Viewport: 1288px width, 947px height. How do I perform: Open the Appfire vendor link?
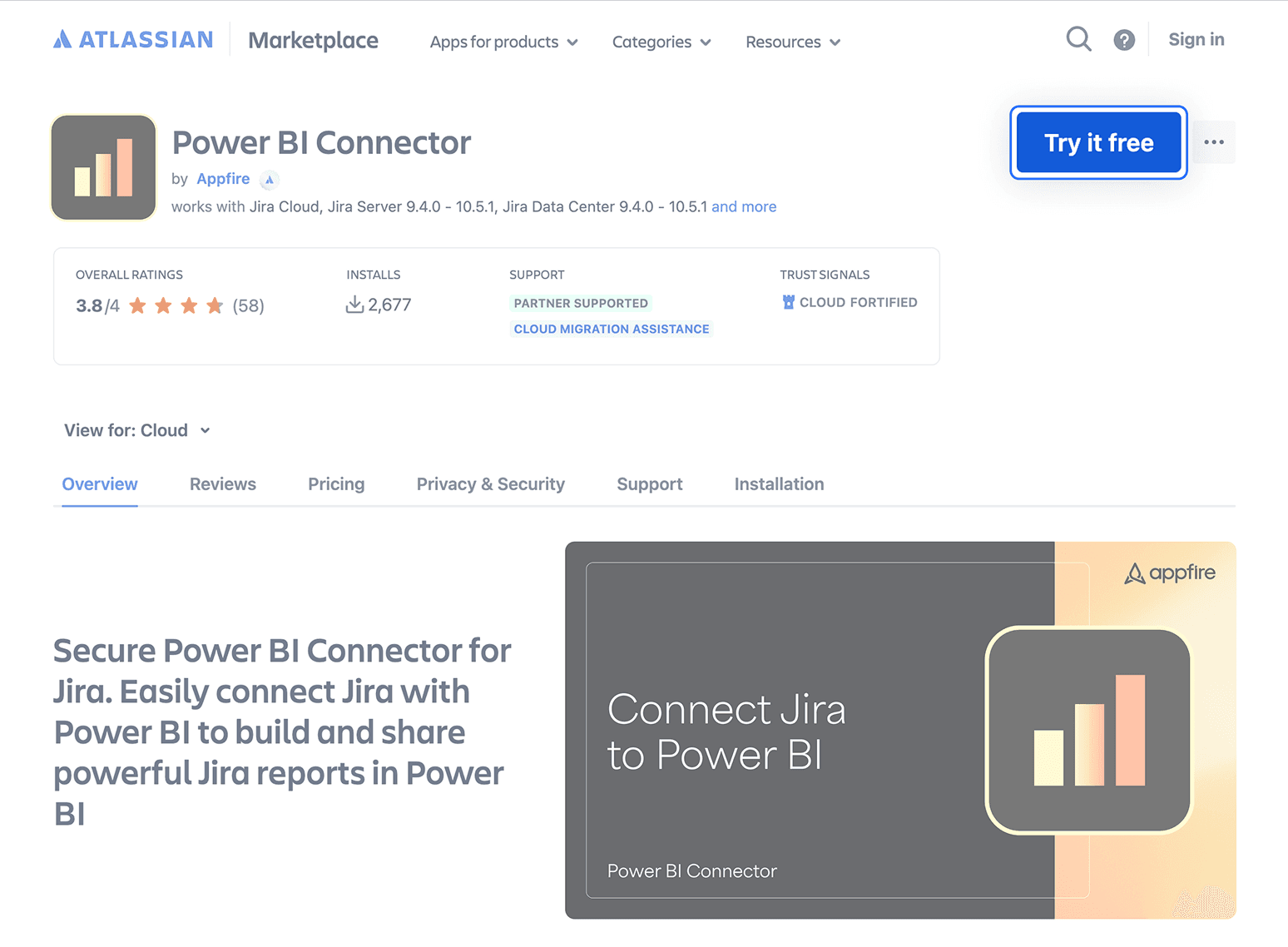pyautogui.click(x=223, y=179)
